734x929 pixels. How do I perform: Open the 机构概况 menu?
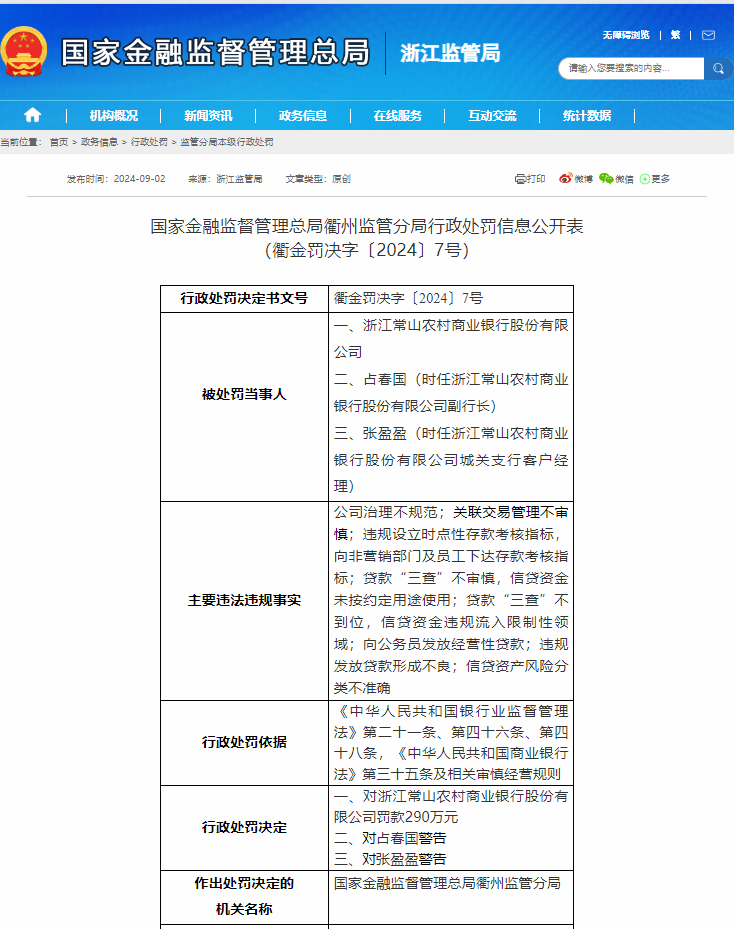(x=113, y=115)
